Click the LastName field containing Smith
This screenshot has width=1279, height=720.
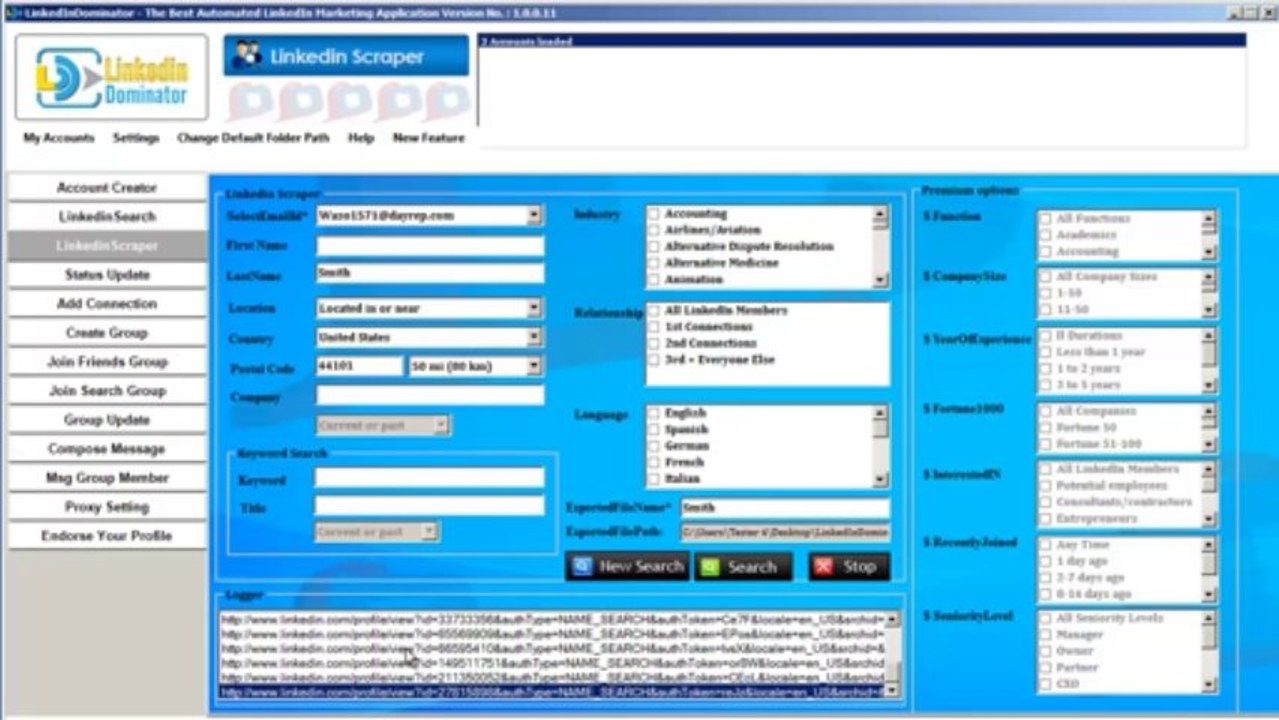pos(430,273)
